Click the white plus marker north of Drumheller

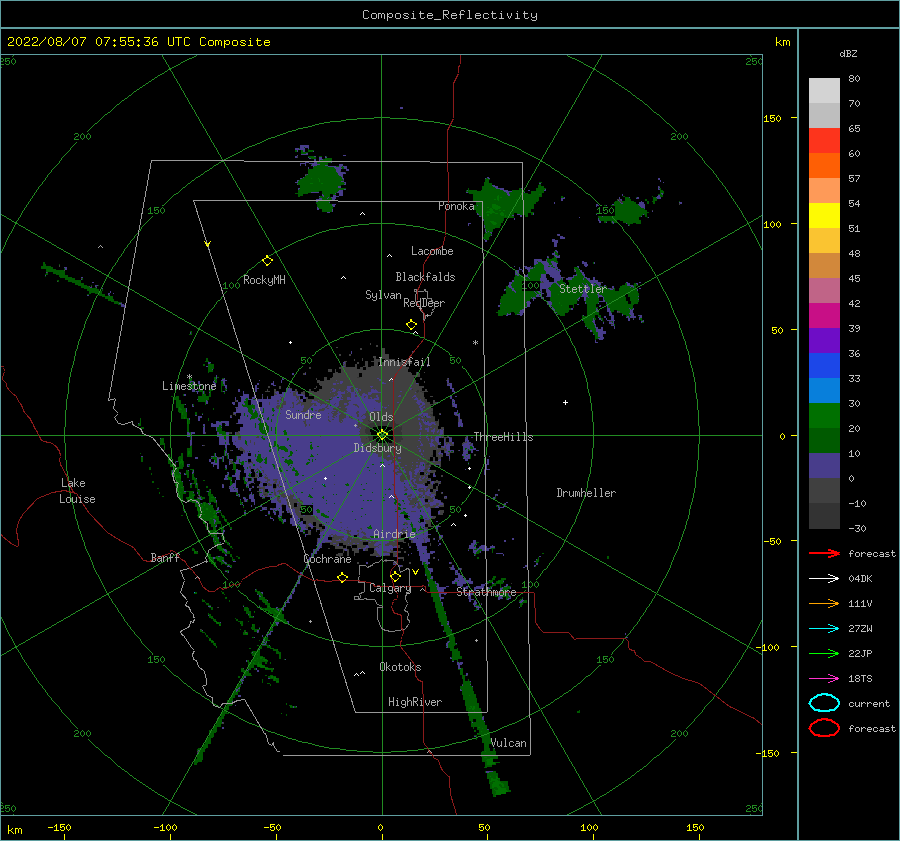pyautogui.click(x=565, y=402)
